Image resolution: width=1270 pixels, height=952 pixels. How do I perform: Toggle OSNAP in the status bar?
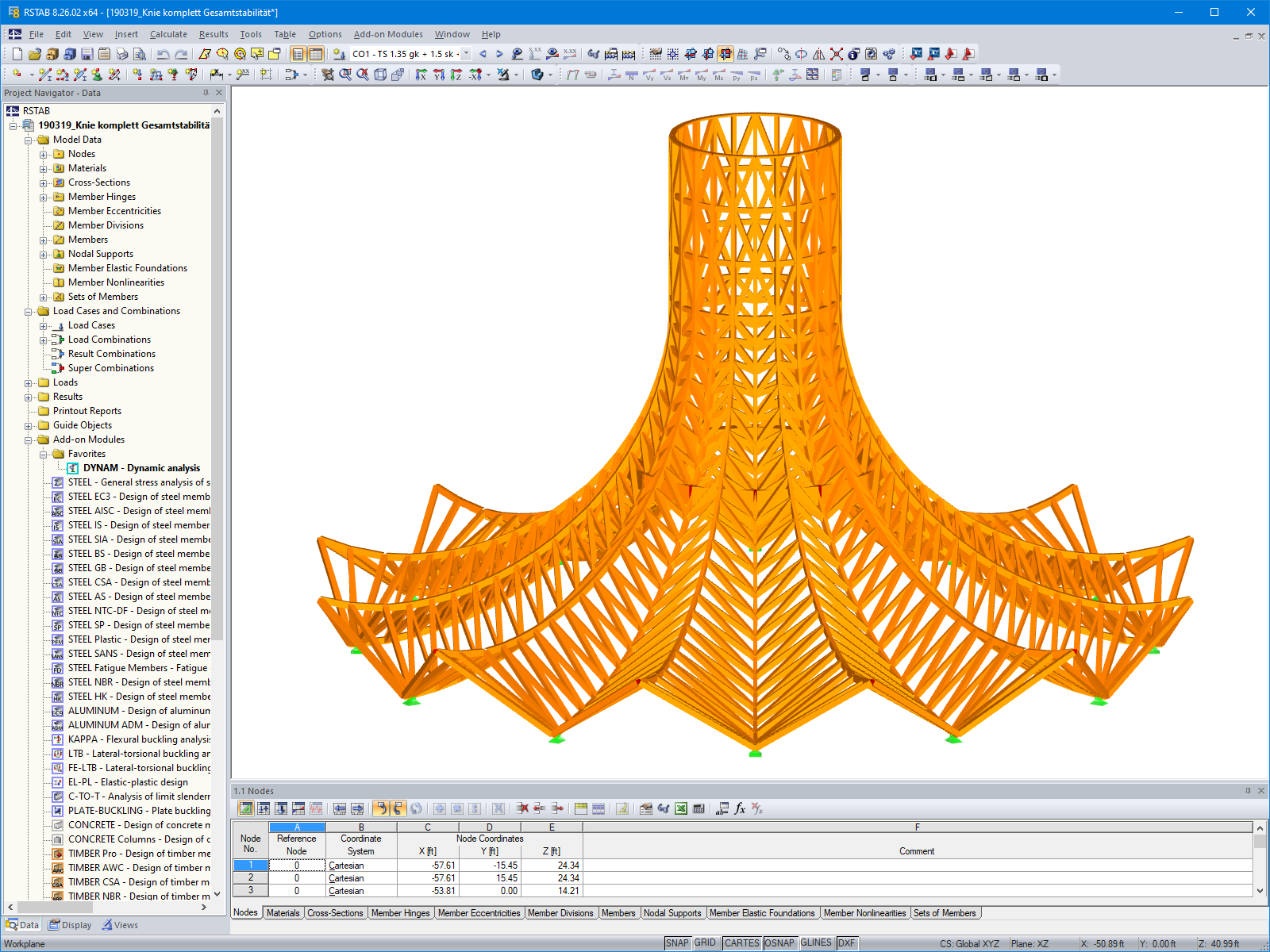point(779,943)
